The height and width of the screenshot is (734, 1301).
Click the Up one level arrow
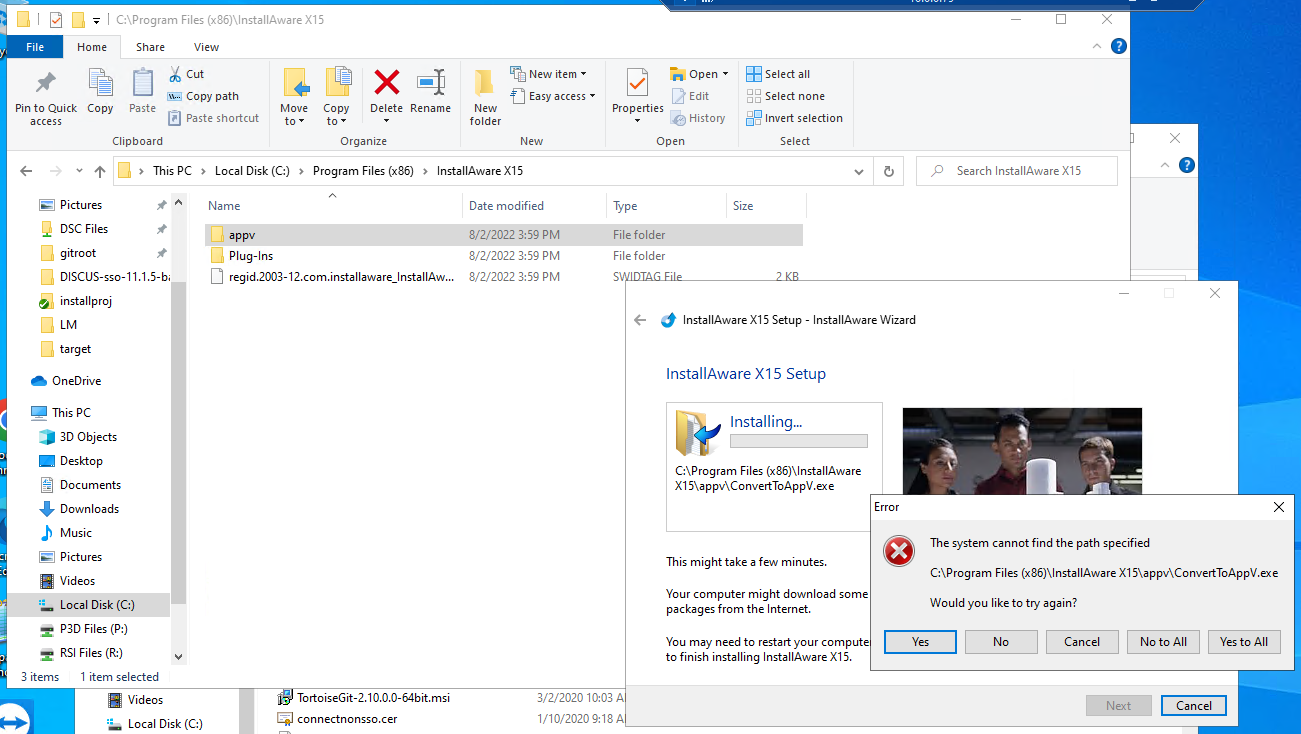point(99,171)
